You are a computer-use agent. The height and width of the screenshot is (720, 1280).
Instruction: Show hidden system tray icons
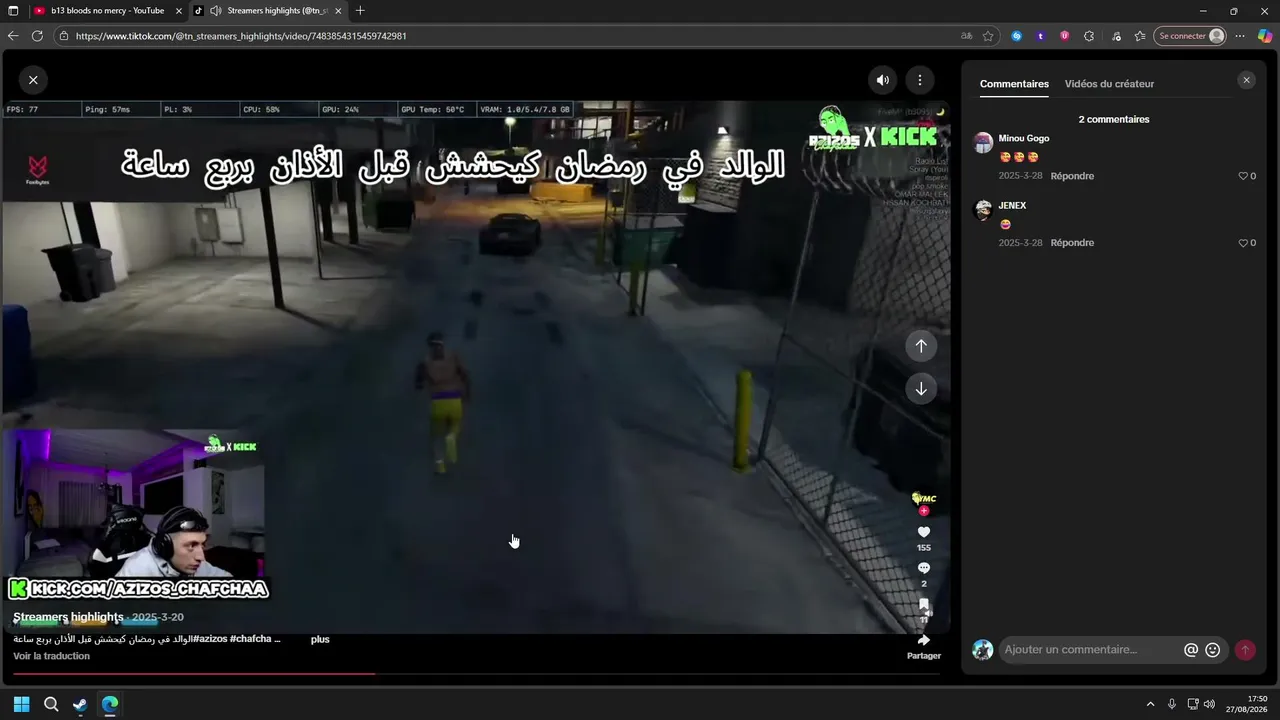tap(1150, 704)
